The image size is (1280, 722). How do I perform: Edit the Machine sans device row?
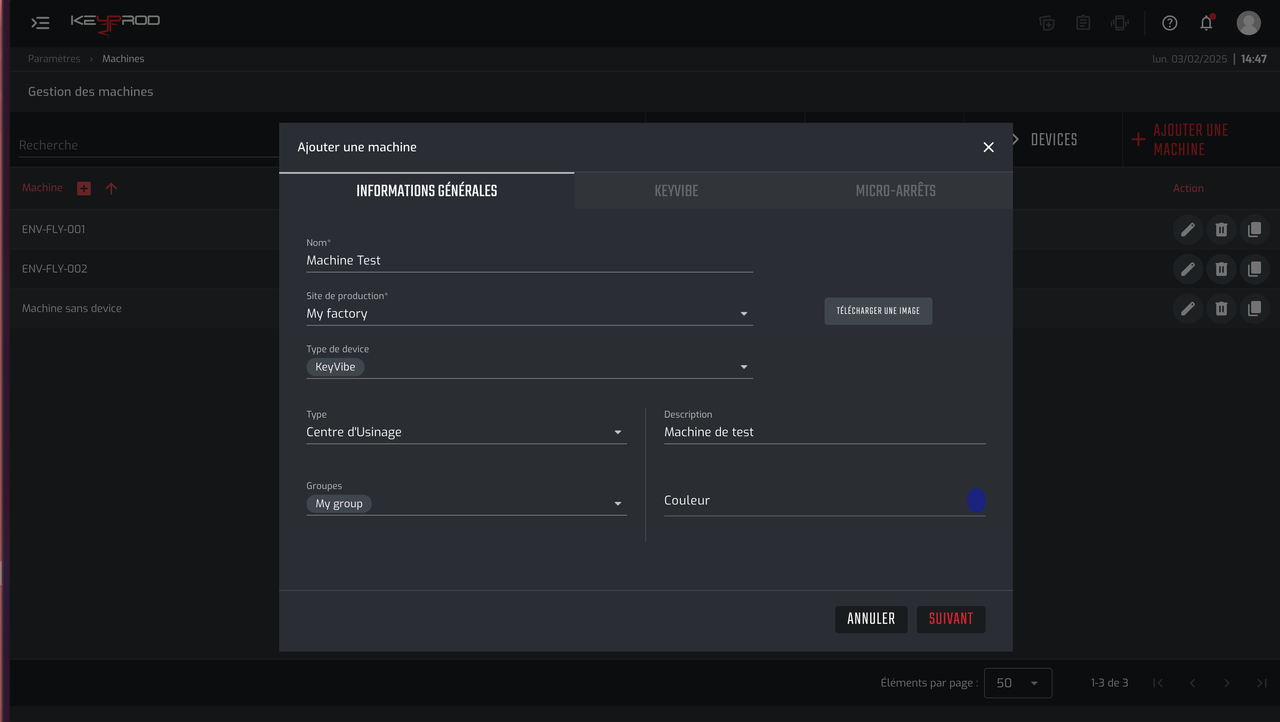[x=1187, y=308]
